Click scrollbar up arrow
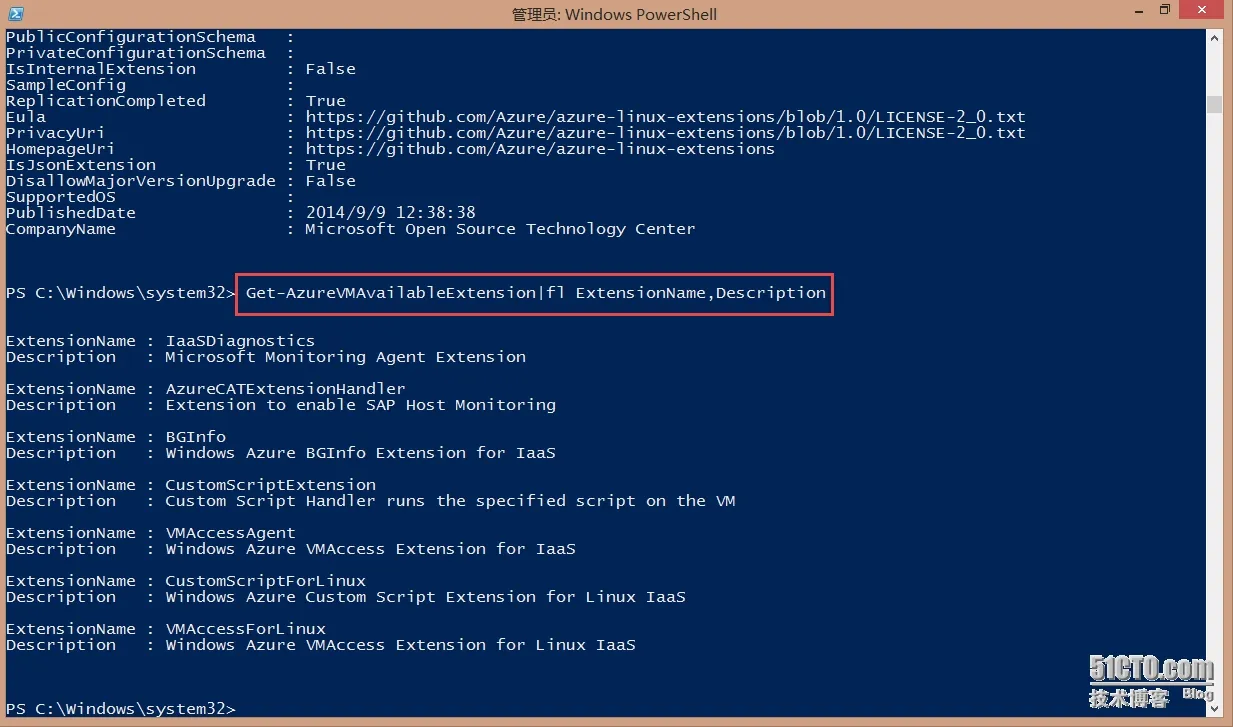This screenshot has height=727, width=1233. coord(1214,37)
